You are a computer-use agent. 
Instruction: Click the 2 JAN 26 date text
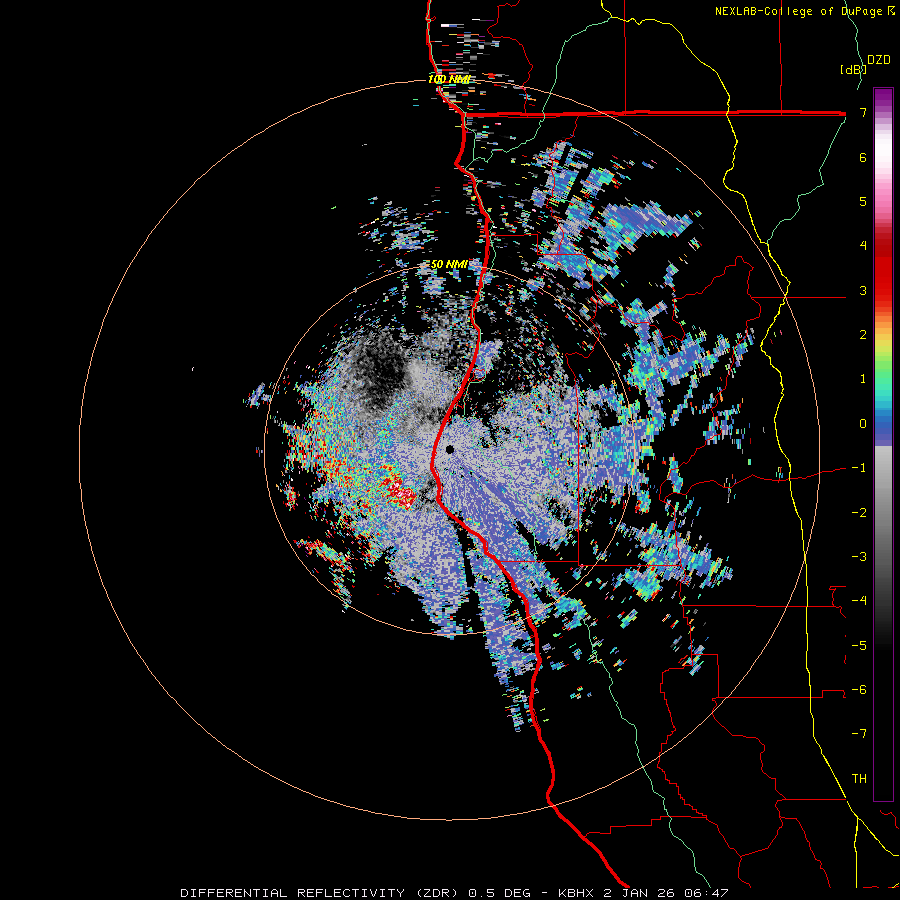(637, 893)
